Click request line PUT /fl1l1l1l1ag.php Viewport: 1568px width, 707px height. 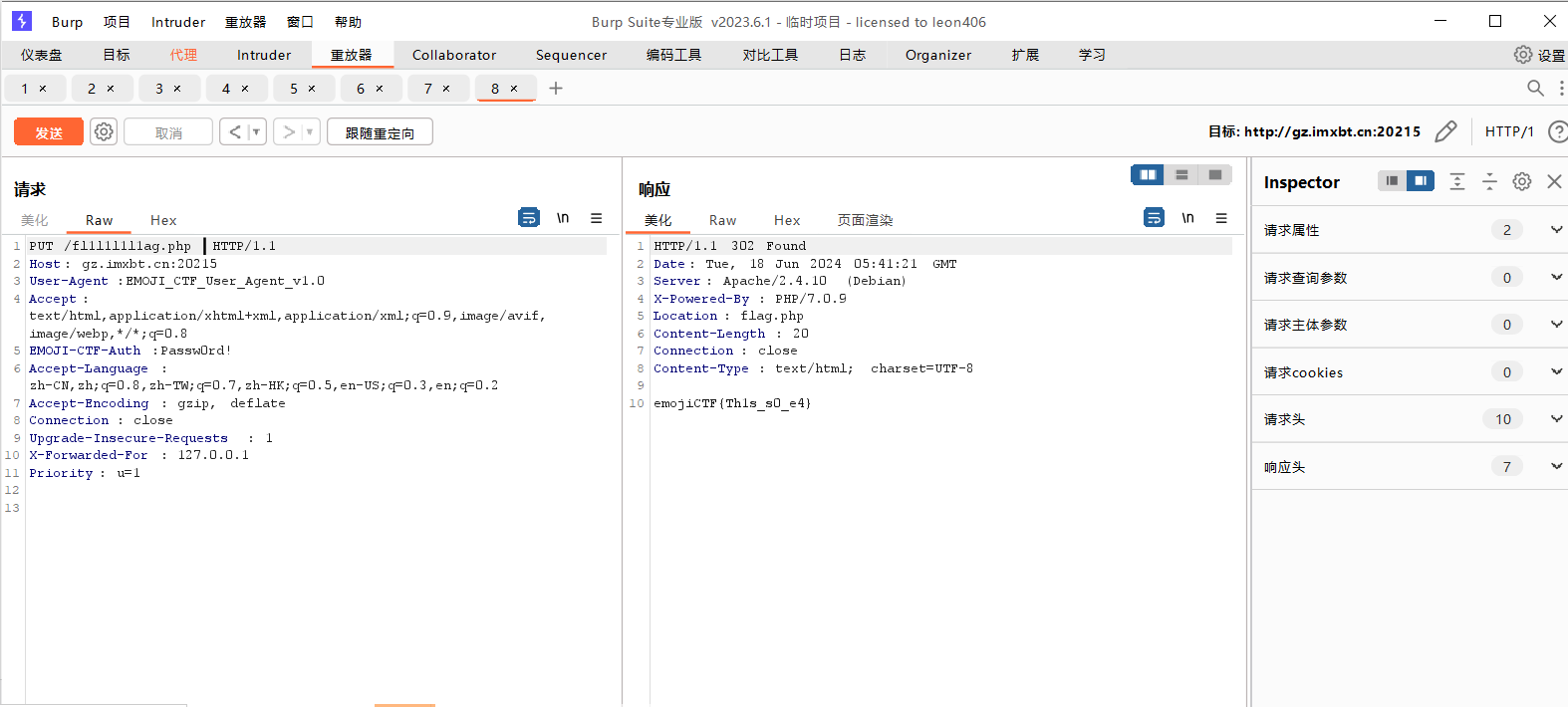pyautogui.click(x=110, y=246)
